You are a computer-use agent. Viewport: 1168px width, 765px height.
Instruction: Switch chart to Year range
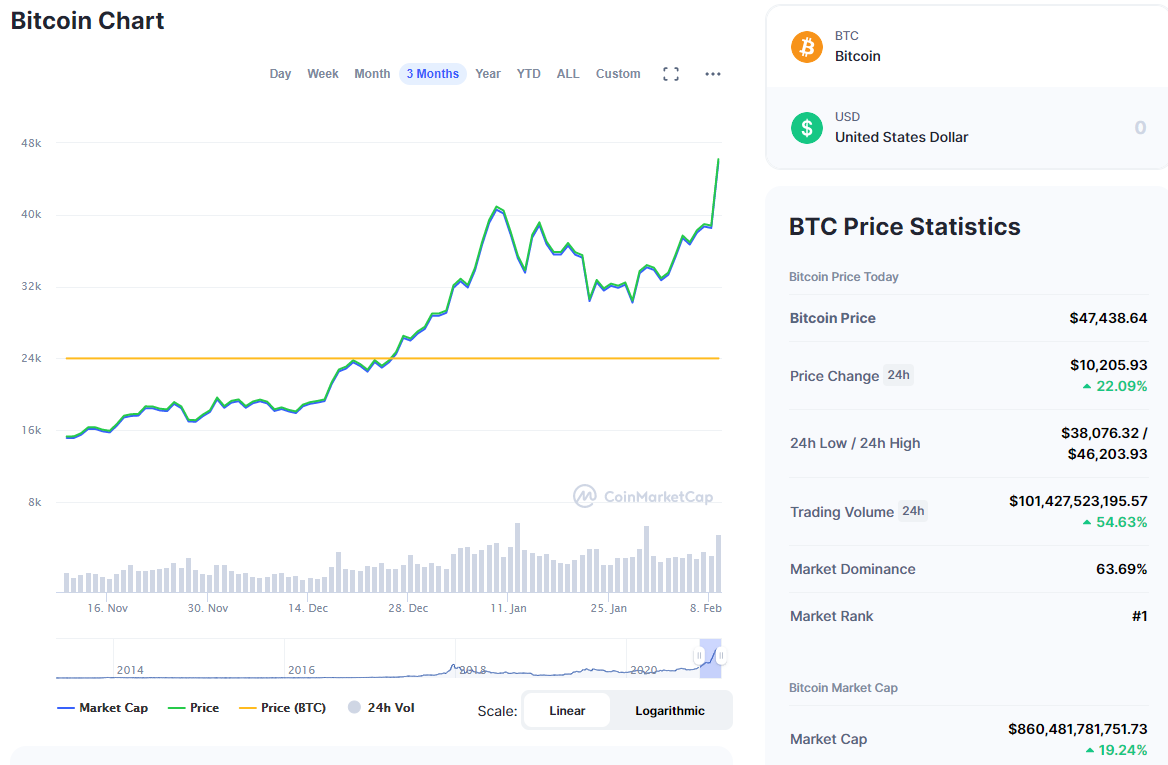[x=488, y=74]
